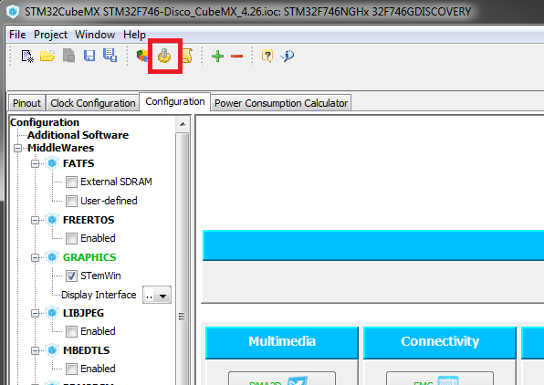Click the GRAPHICS middleware cube icon
Image resolution: width=544 pixels, height=385 pixels.
[x=52, y=257]
